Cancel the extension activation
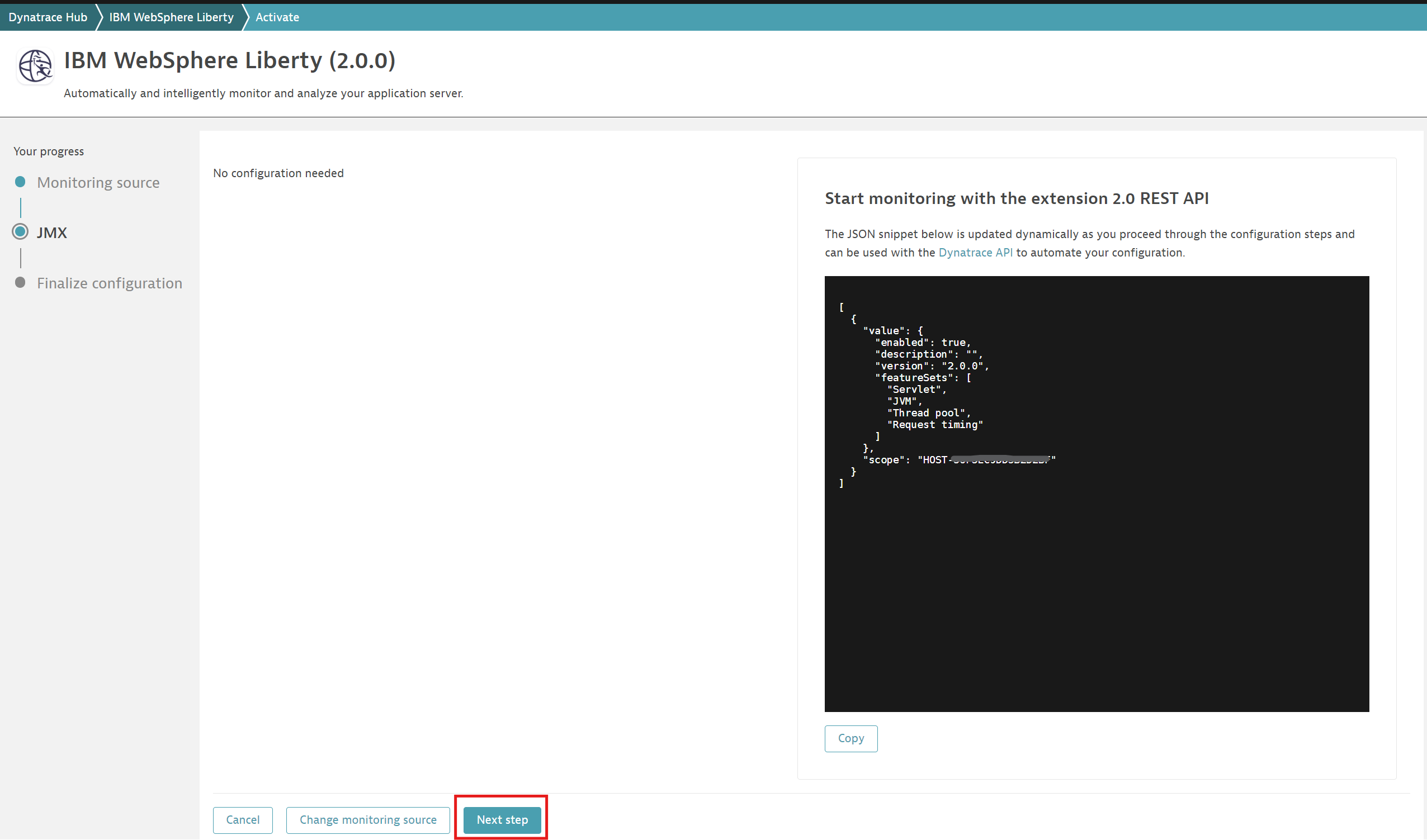The height and width of the screenshot is (840, 1427). [242, 820]
